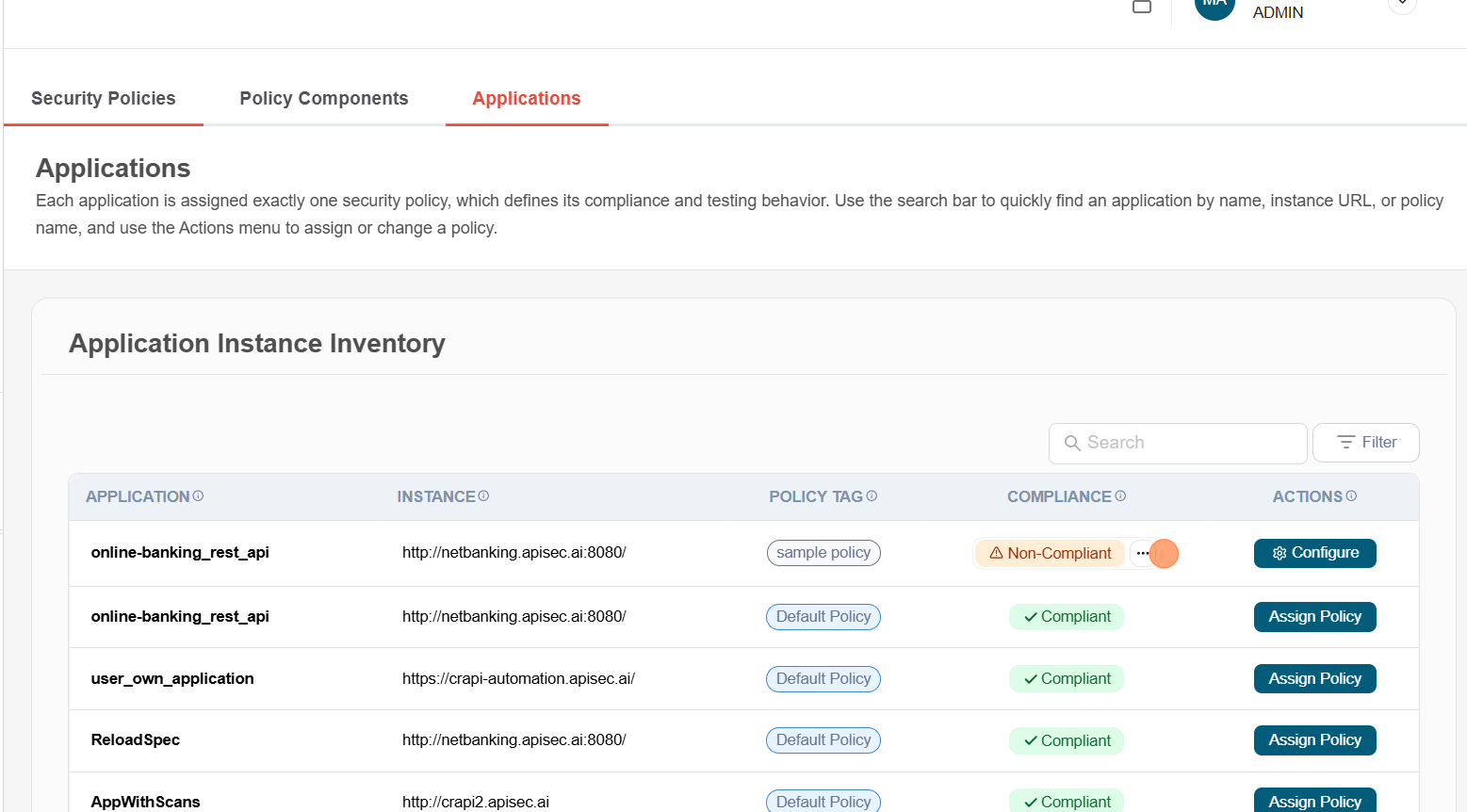Click the sample policy tag

(x=823, y=553)
